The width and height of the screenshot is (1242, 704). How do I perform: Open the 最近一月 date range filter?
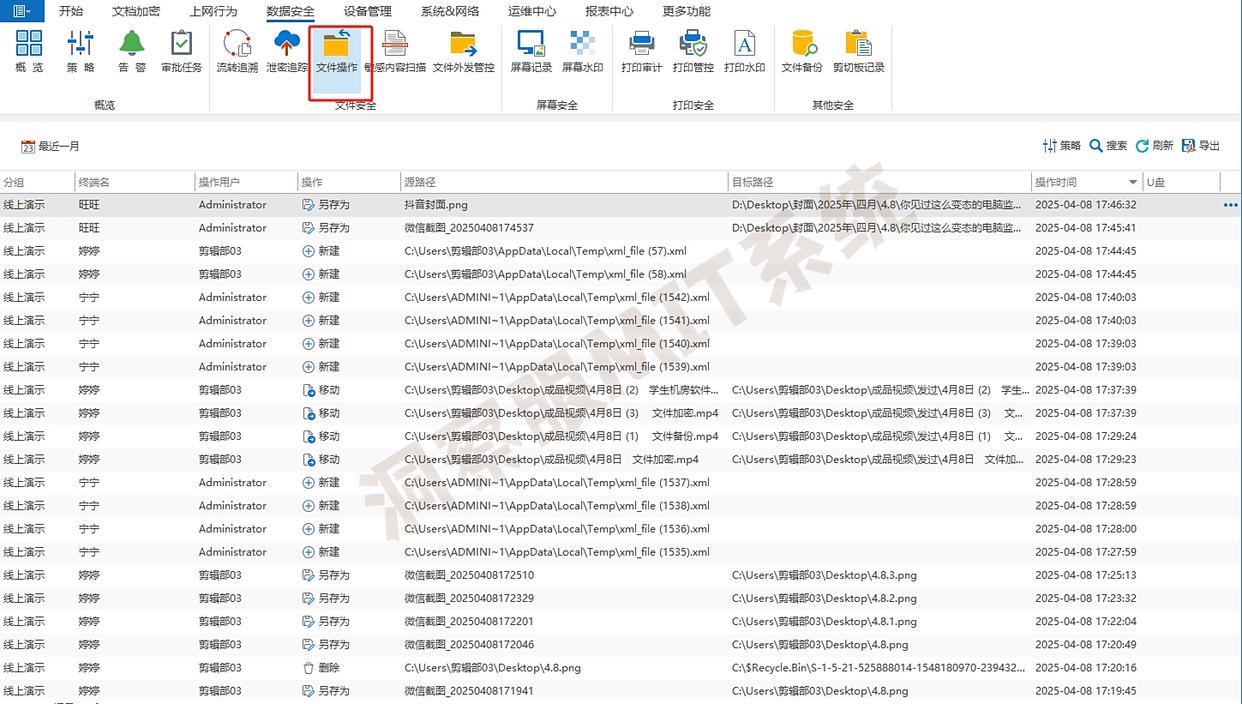pos(50,146)
